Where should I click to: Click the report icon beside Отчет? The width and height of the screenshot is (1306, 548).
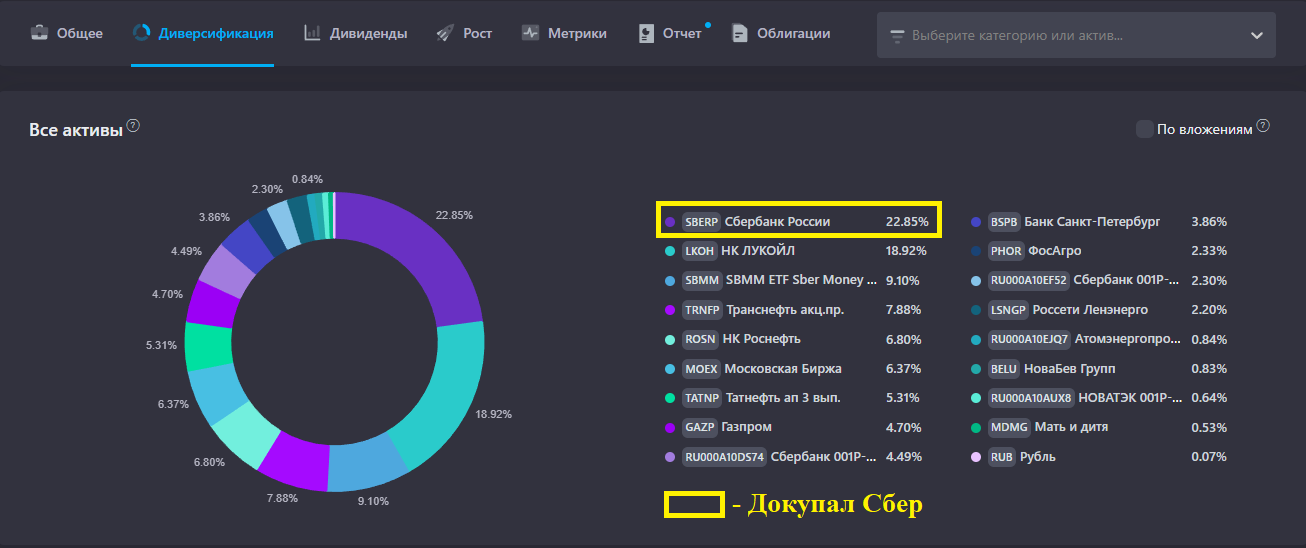tap(646, 33)
